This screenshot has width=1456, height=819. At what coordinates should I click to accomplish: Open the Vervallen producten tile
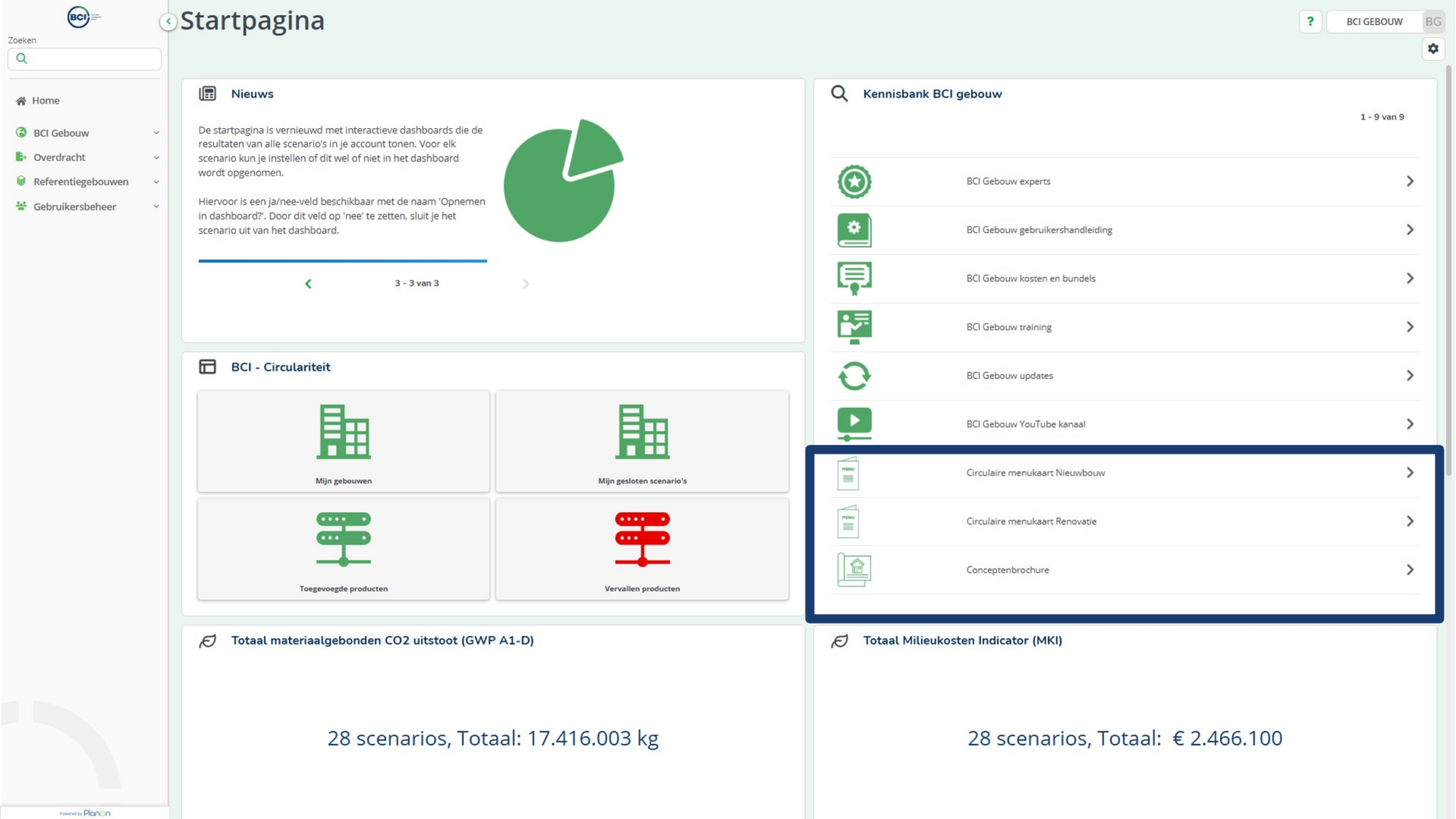[642, 549]
